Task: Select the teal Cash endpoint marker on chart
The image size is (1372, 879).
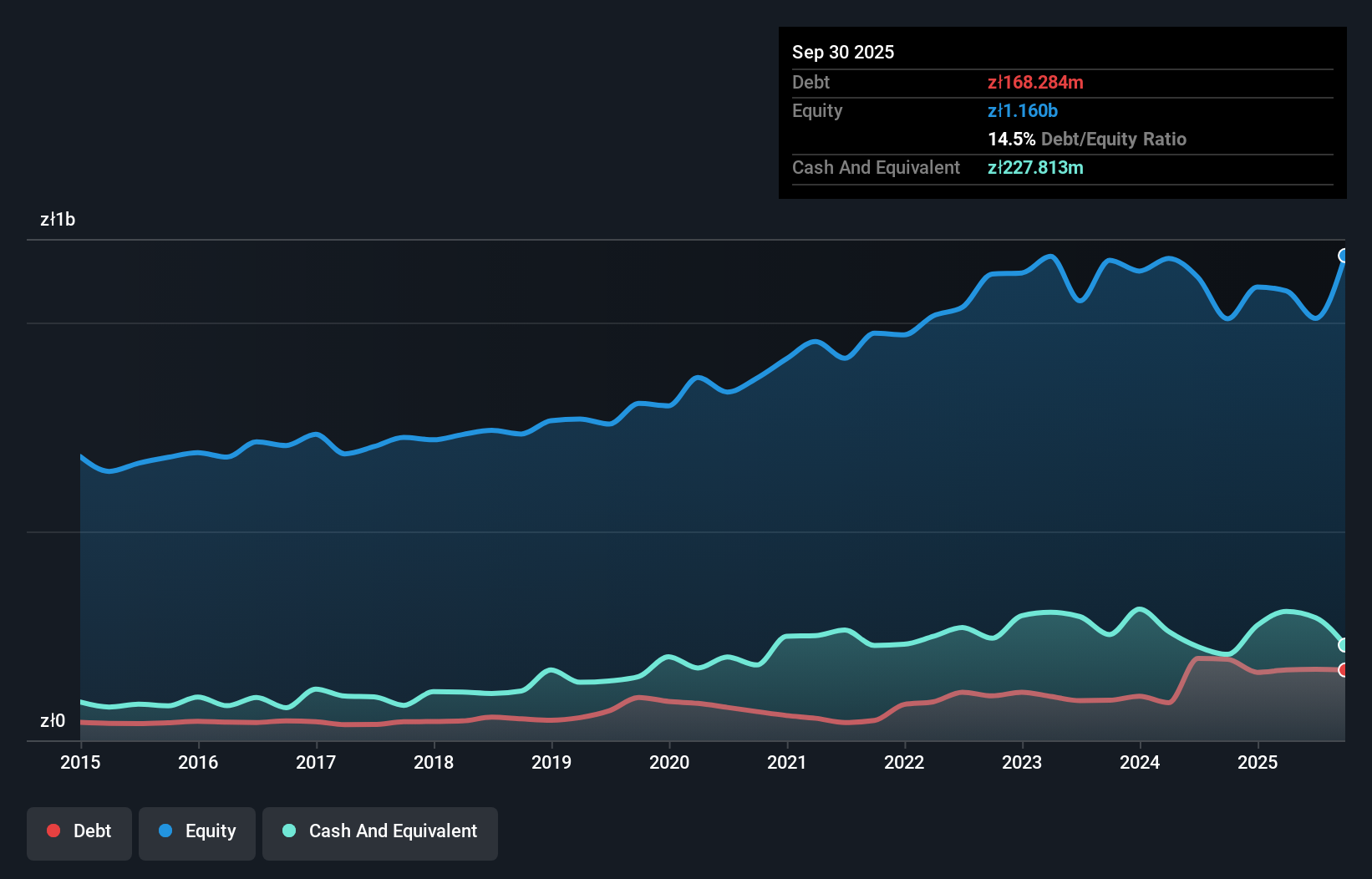Action: (1344, 644)
